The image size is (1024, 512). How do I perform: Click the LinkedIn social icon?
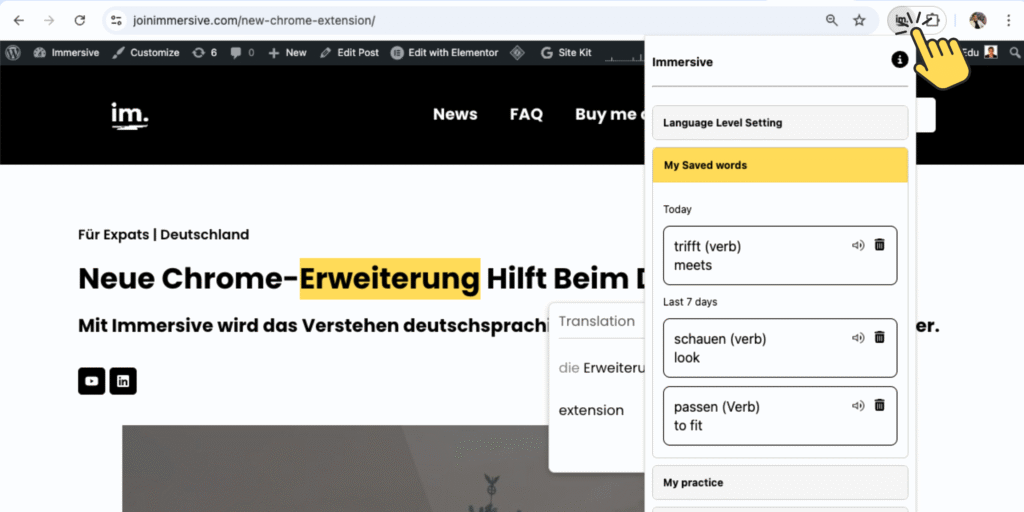123,381
